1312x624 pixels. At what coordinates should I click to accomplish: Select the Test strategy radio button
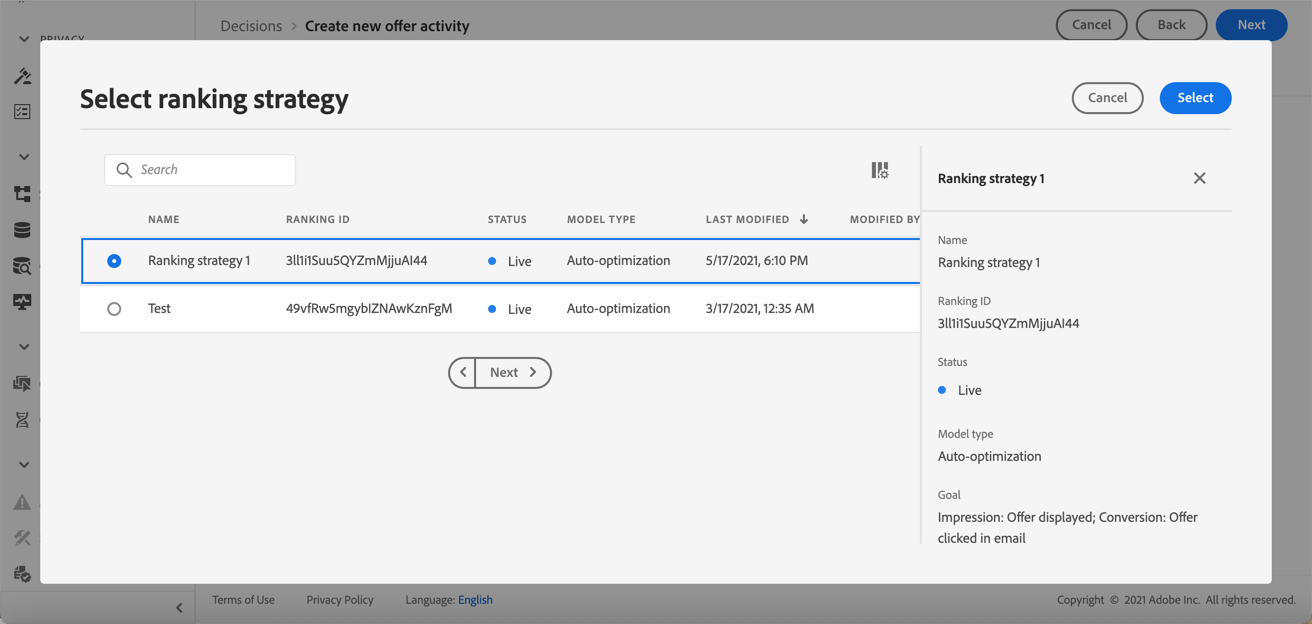pyautogui.click(x=114, y=309)
